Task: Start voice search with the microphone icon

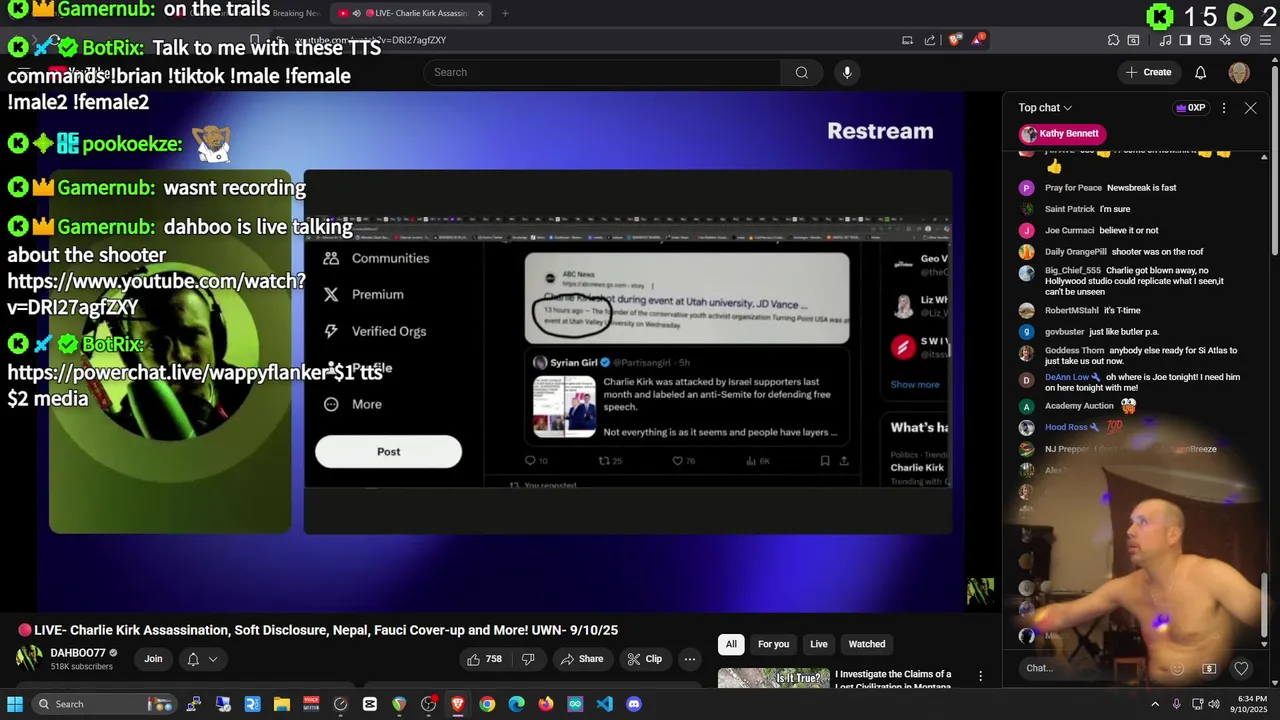Action: (x=847, y=72)
